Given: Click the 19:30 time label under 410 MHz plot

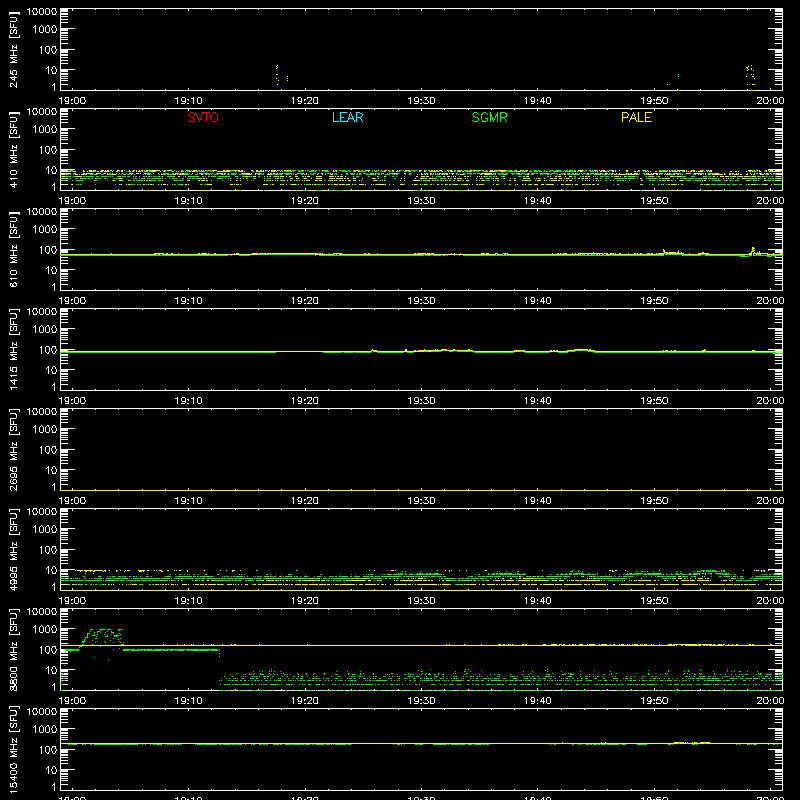Looking at the screenshot, I should pos(421,201).
